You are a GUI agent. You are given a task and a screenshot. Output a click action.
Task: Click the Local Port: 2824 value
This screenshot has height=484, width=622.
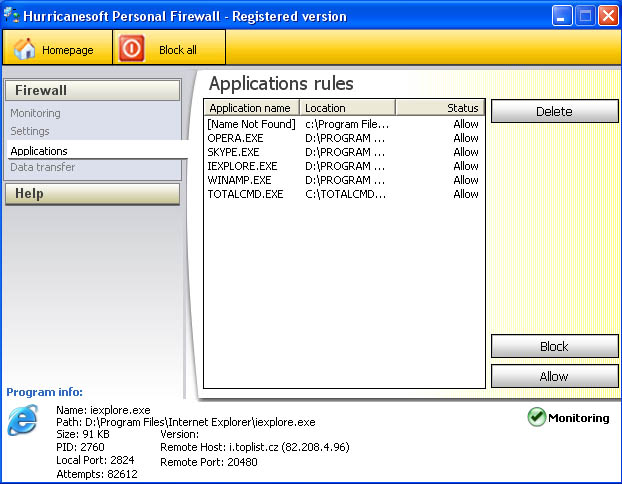[x=95, y=460]
